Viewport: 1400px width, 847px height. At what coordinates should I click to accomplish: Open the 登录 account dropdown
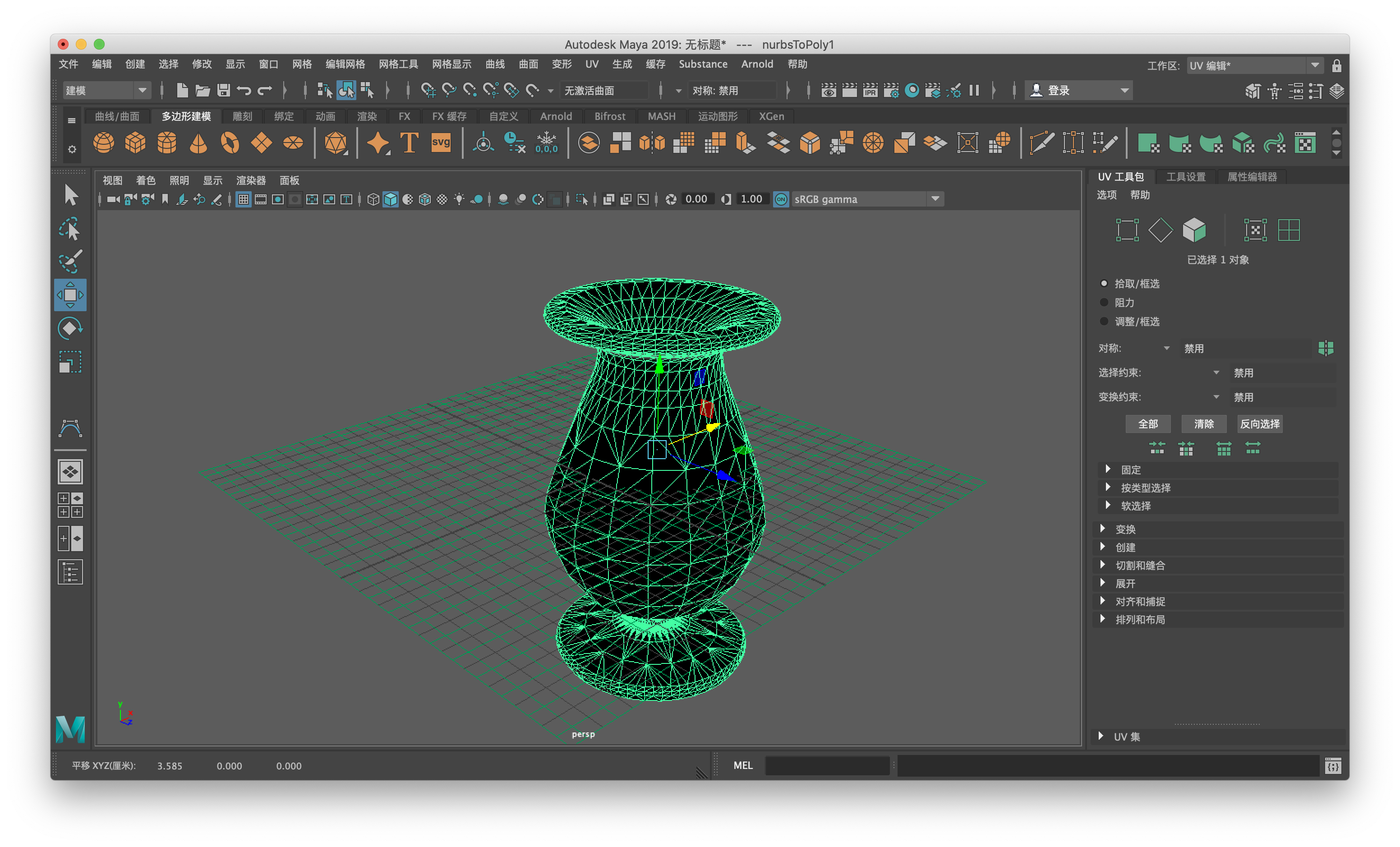1078,90
